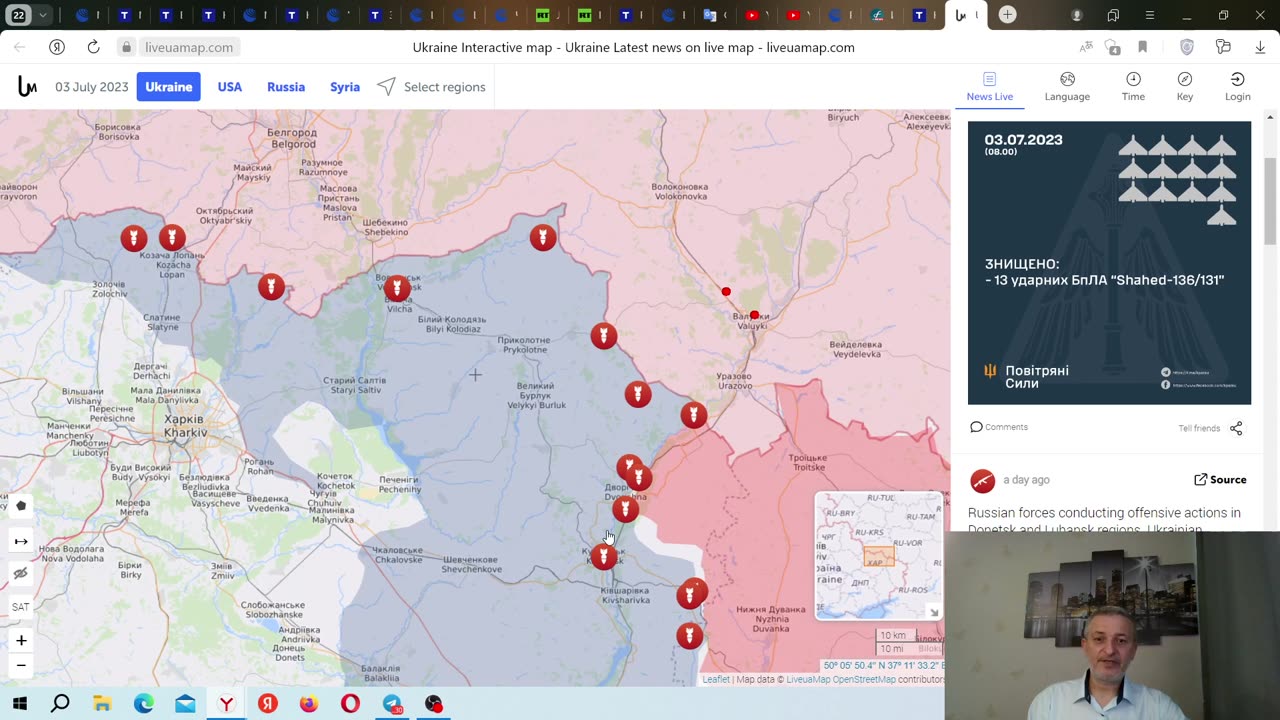Viewport: 1280px width, 720px height.
Task: Open Windows taskbar search
Action: tap(60, 704)
